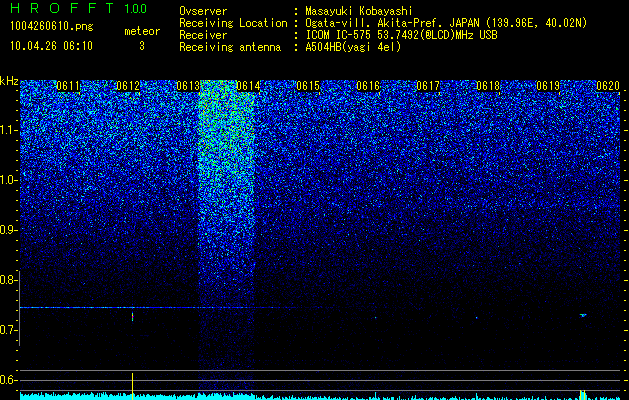Click the 0615 time marker
This screenshot has width=629, height=400.
point(308,86)
